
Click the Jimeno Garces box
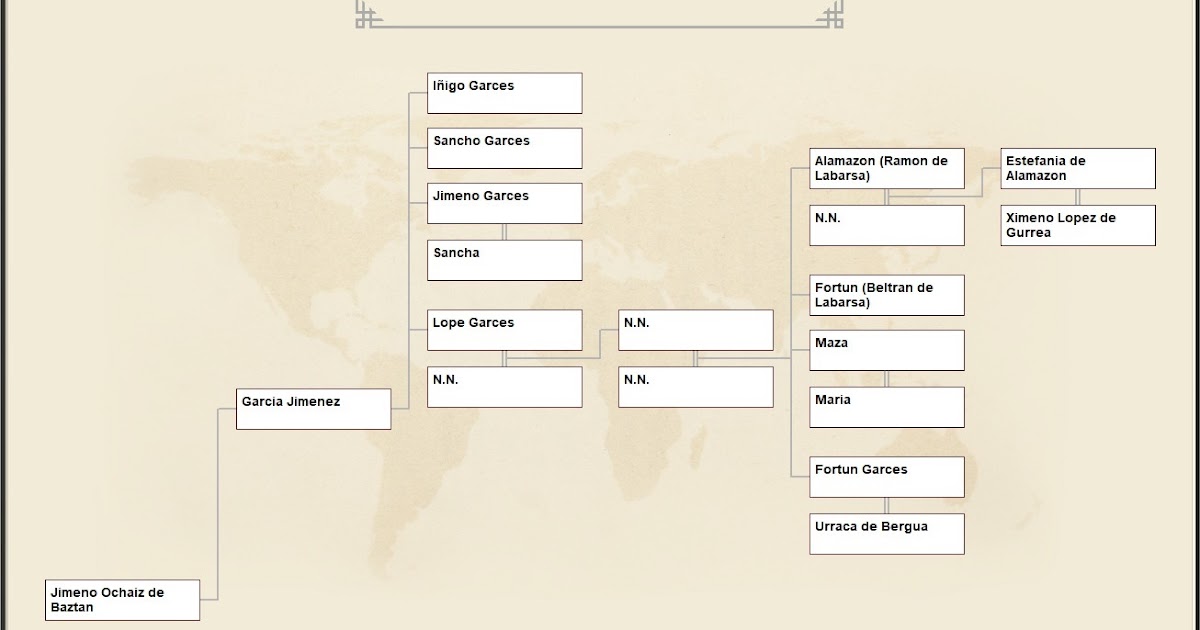(504, 202)
